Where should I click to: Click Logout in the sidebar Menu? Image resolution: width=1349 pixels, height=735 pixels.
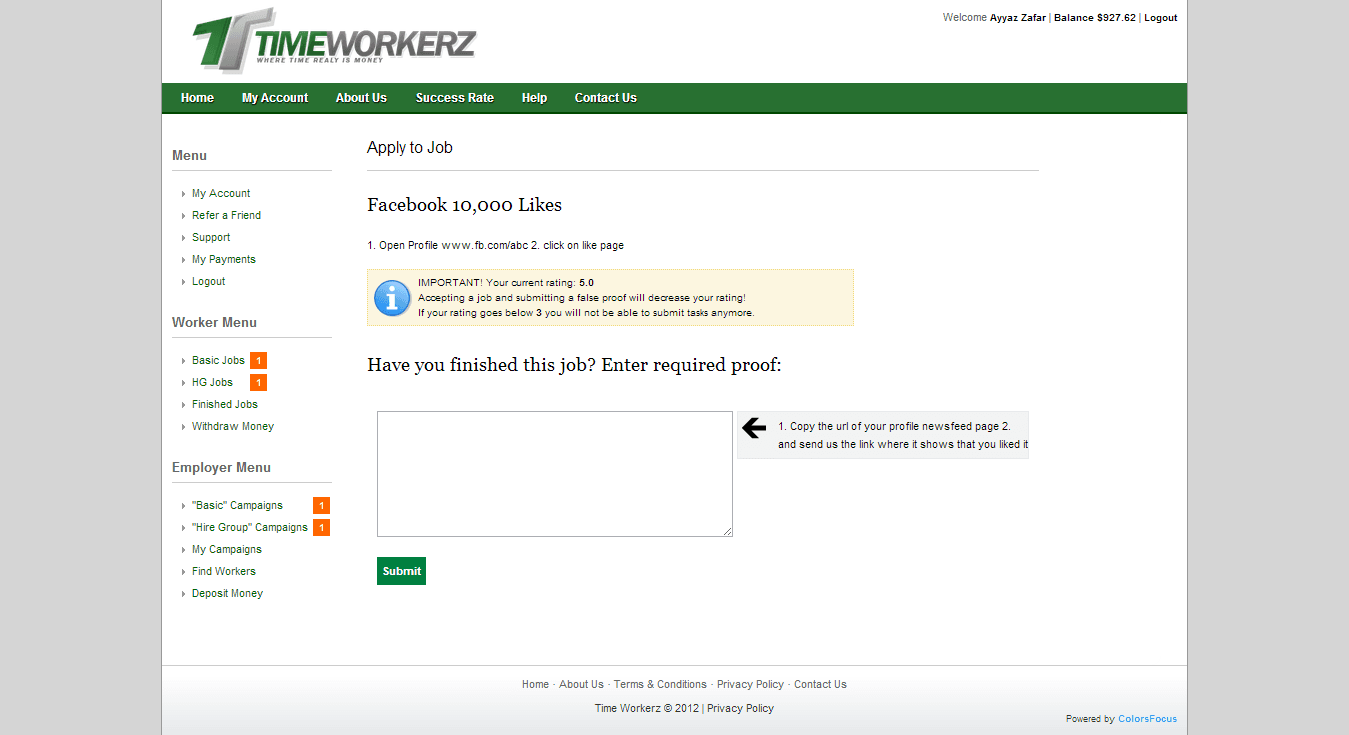click(x=209, y=282)
